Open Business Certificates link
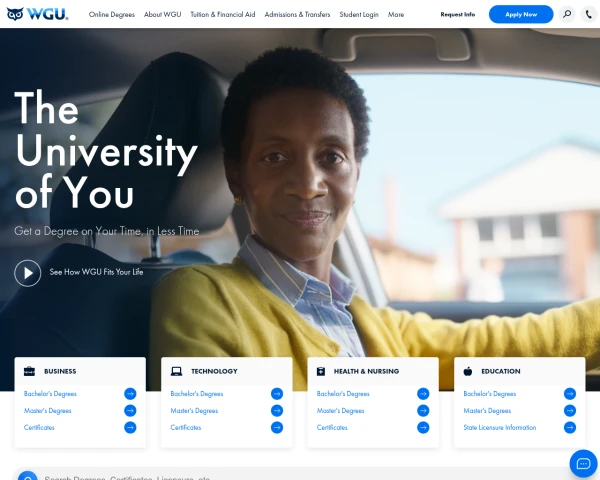This screenshot has height=480, width=600. (x=39, y=427)
